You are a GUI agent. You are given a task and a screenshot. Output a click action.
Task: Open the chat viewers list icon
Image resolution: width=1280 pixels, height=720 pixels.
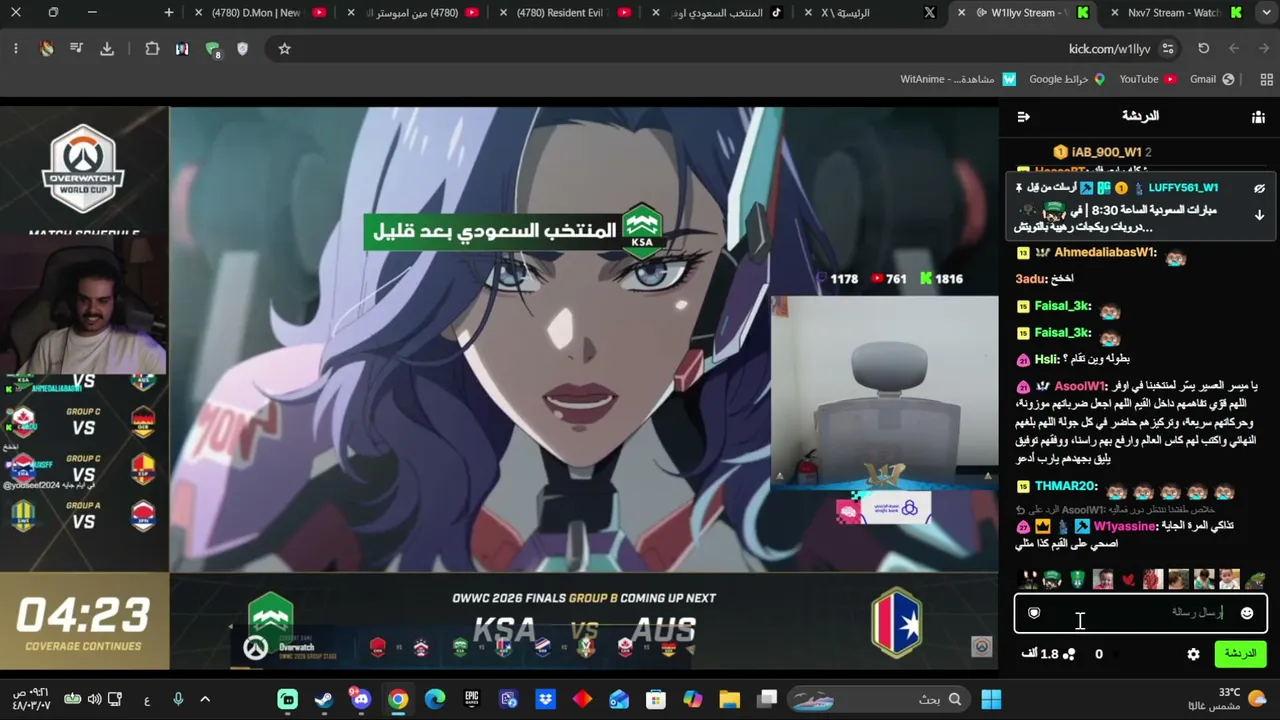tap(1258, 117)
